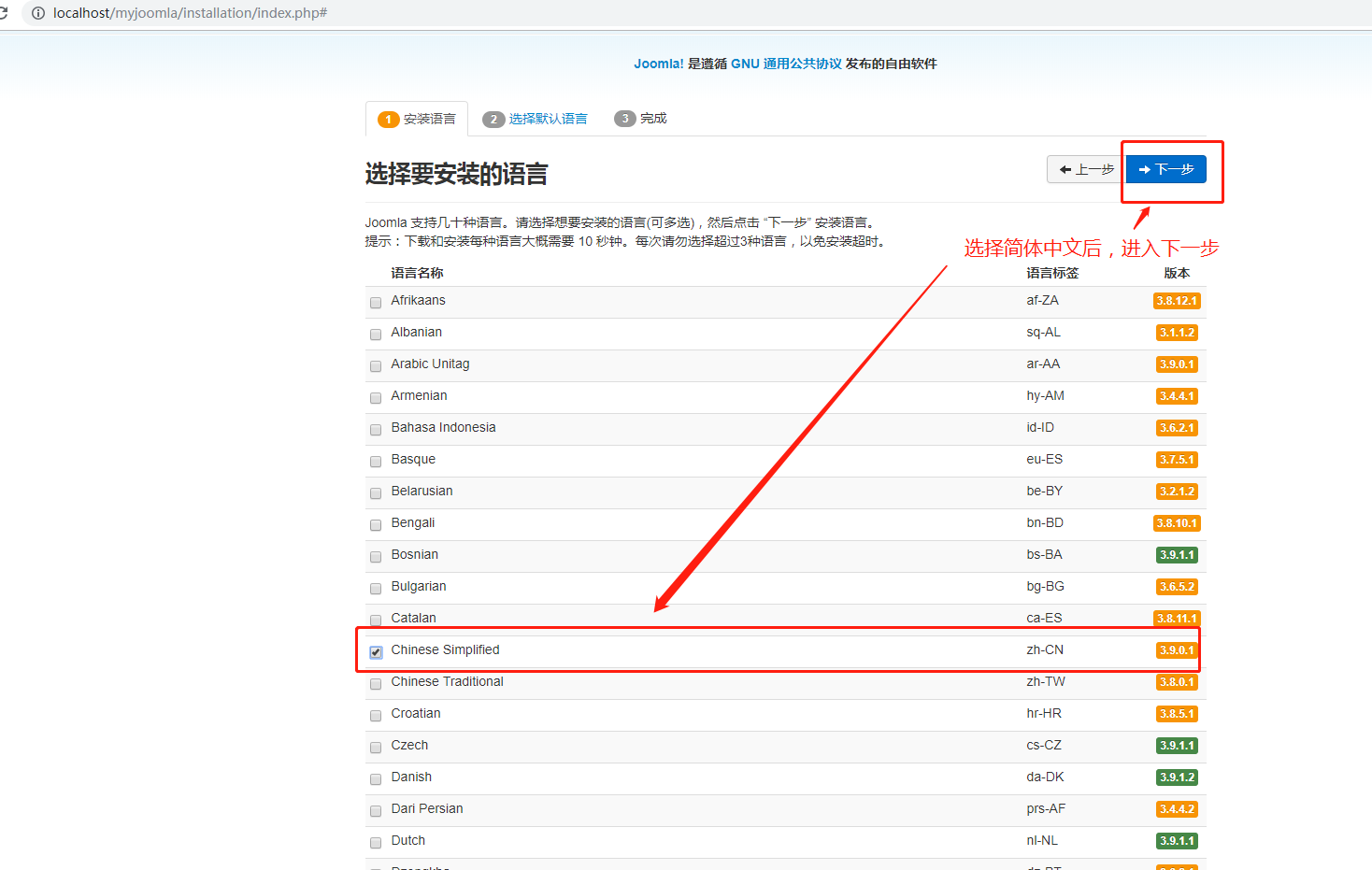
Task: Check the Arabic Unitag checkbox
Action: coord(376,366)
